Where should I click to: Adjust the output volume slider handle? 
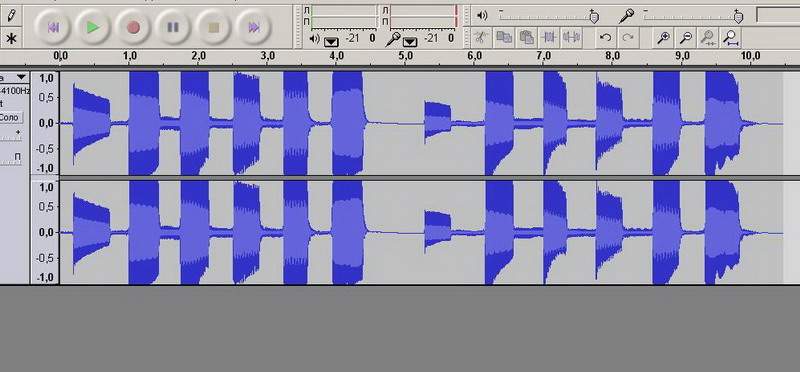pos(593,16)
